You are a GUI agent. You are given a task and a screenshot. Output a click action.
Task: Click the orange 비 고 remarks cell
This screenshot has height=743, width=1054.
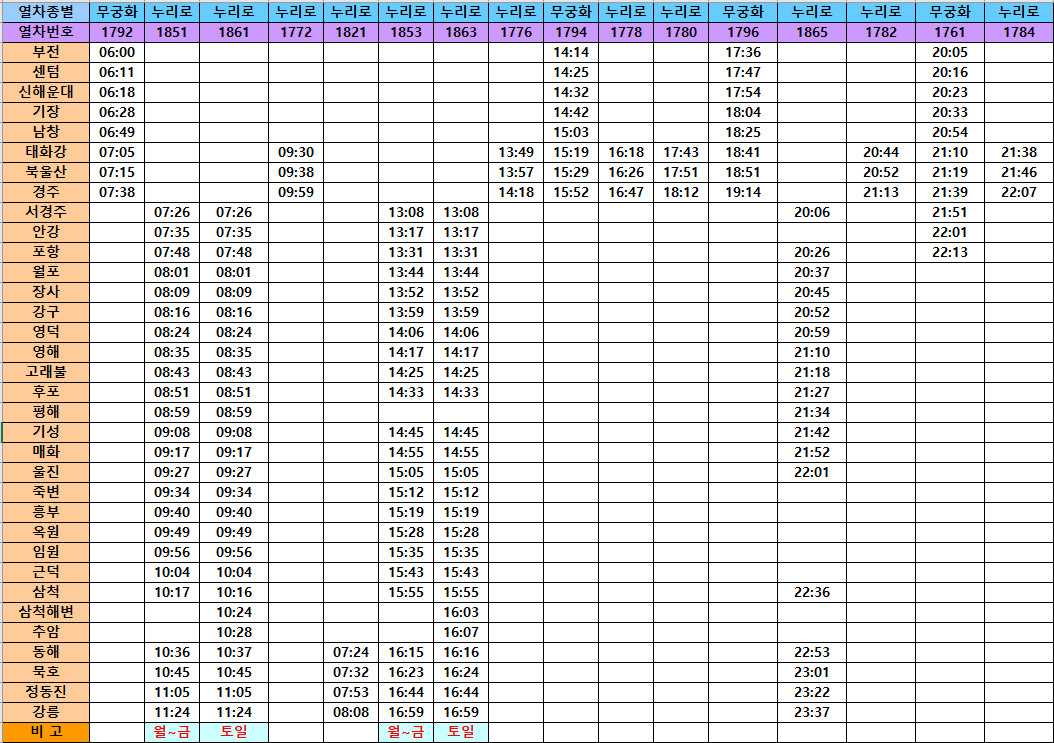pyautogui.click(x=46, y=732)
